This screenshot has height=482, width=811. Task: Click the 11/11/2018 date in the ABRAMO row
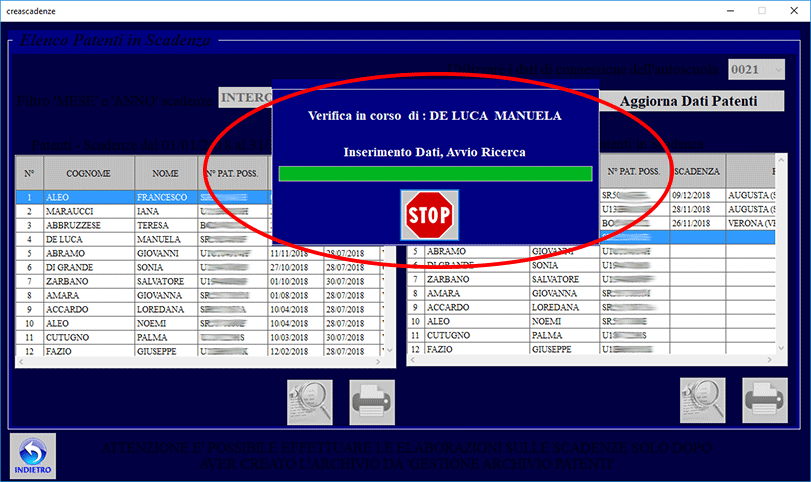click(289, 253)
